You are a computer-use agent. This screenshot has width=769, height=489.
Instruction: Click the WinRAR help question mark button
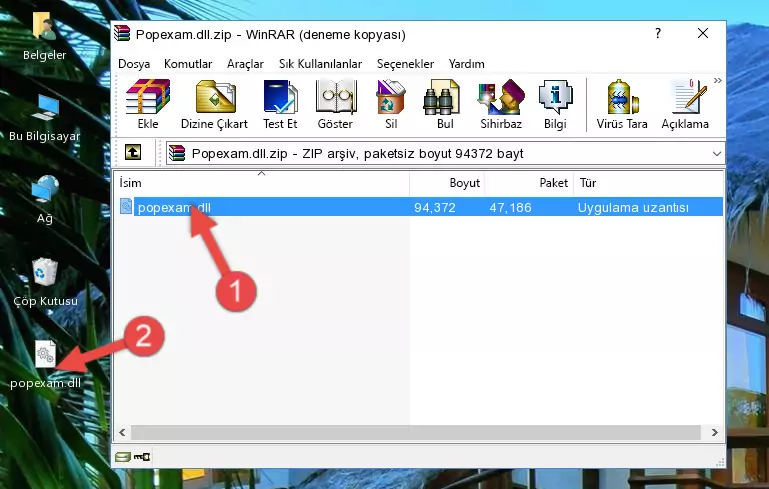pyautogui.click(x=658, y=33)
